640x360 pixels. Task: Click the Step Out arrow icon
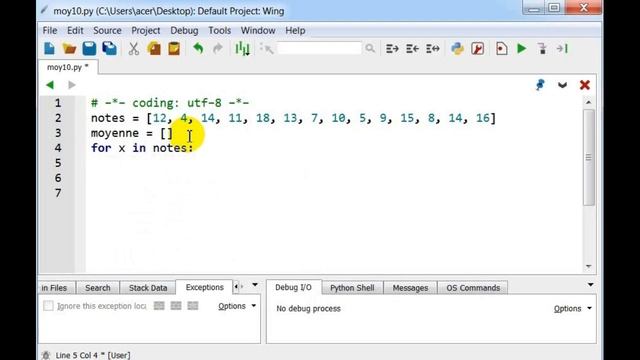coord(562,49)
